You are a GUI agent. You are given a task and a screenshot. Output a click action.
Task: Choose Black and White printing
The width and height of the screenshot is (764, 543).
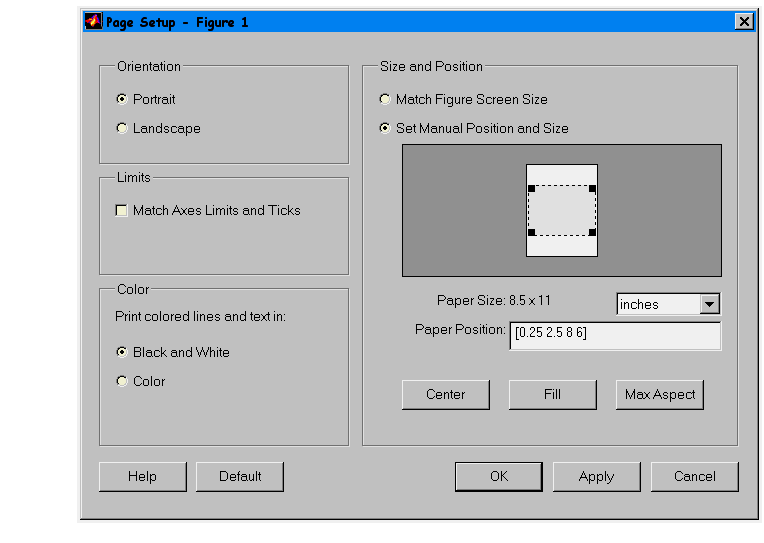(x=122, y=352)
